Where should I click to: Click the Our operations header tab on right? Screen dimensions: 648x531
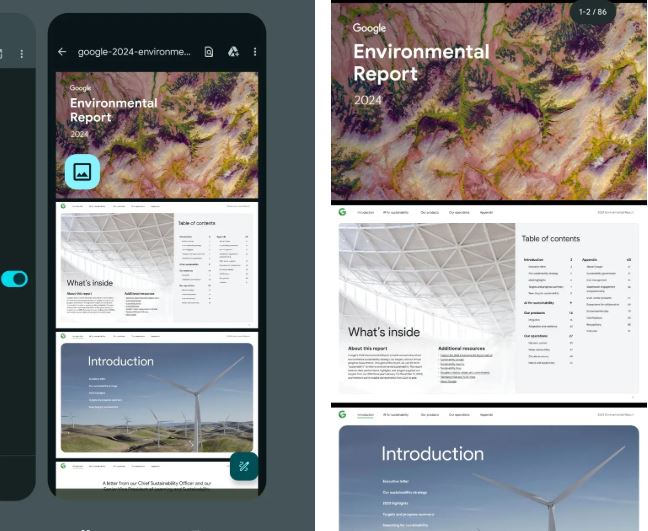point(459,213)
